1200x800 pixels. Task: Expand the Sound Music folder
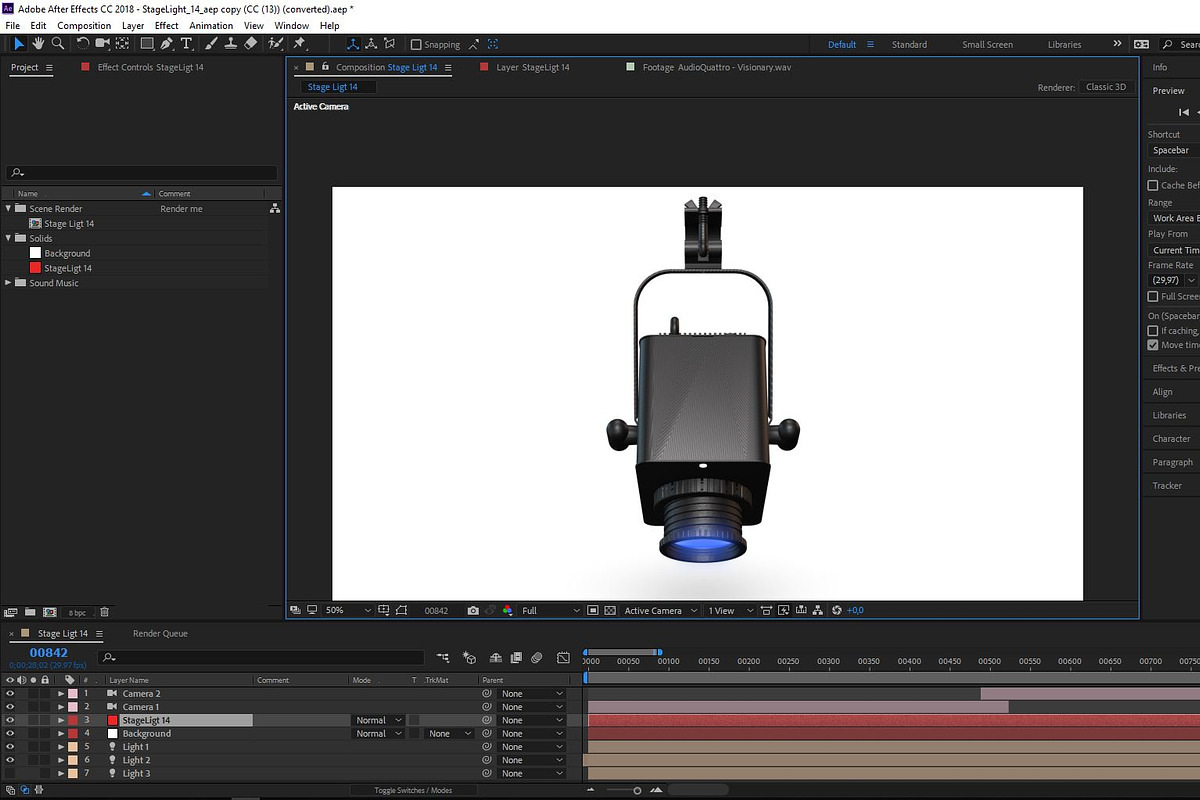pos(9,283)
